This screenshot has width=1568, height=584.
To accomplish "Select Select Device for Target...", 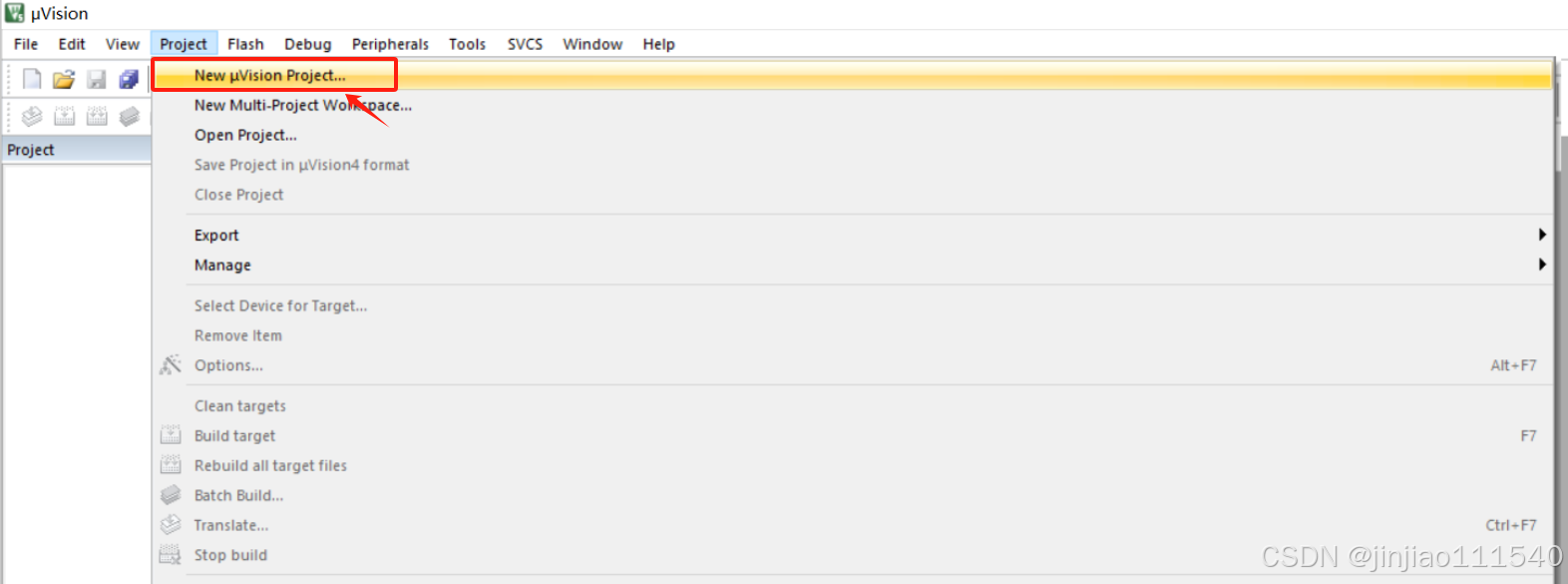I will click(853, 305).
